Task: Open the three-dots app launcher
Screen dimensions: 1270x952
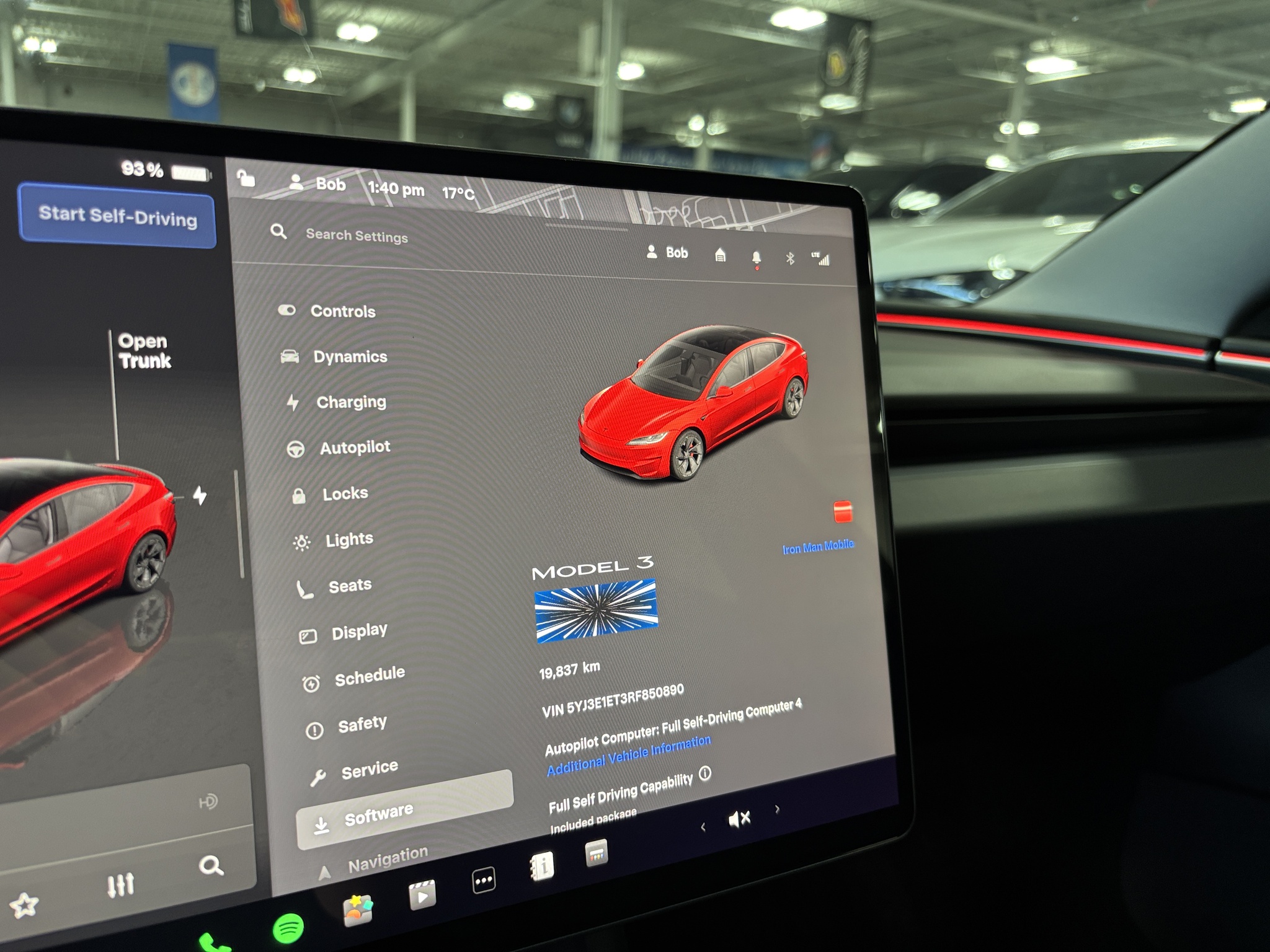Action: (x=484, y=880)
